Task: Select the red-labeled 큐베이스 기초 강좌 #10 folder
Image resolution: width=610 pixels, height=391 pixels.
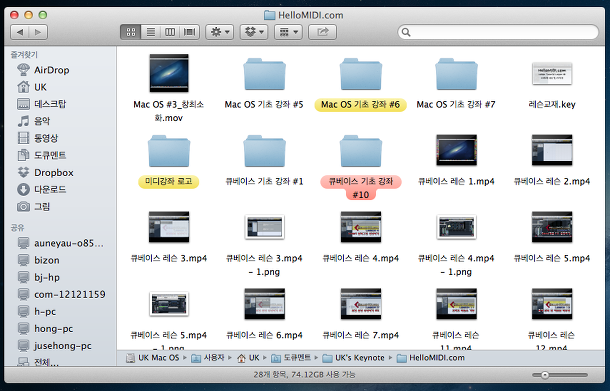Action: coord(360,151)
